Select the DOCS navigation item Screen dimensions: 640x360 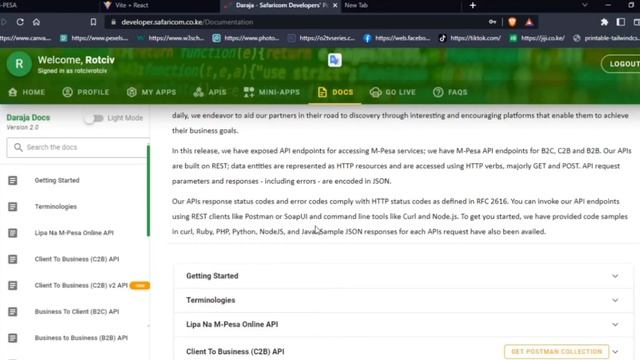point(335,92)
